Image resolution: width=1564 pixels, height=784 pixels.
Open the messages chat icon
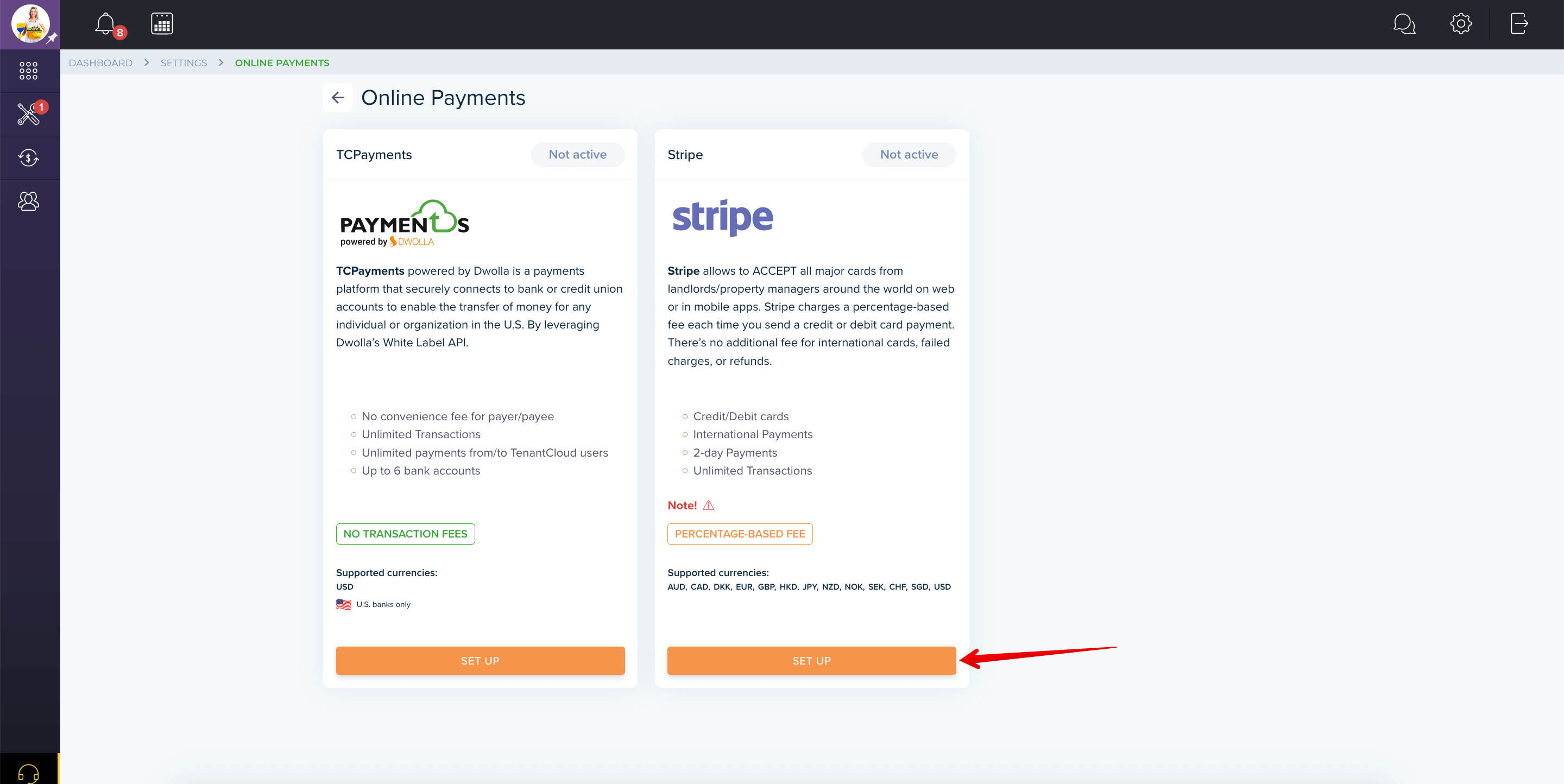click(x=1404, y=24)
